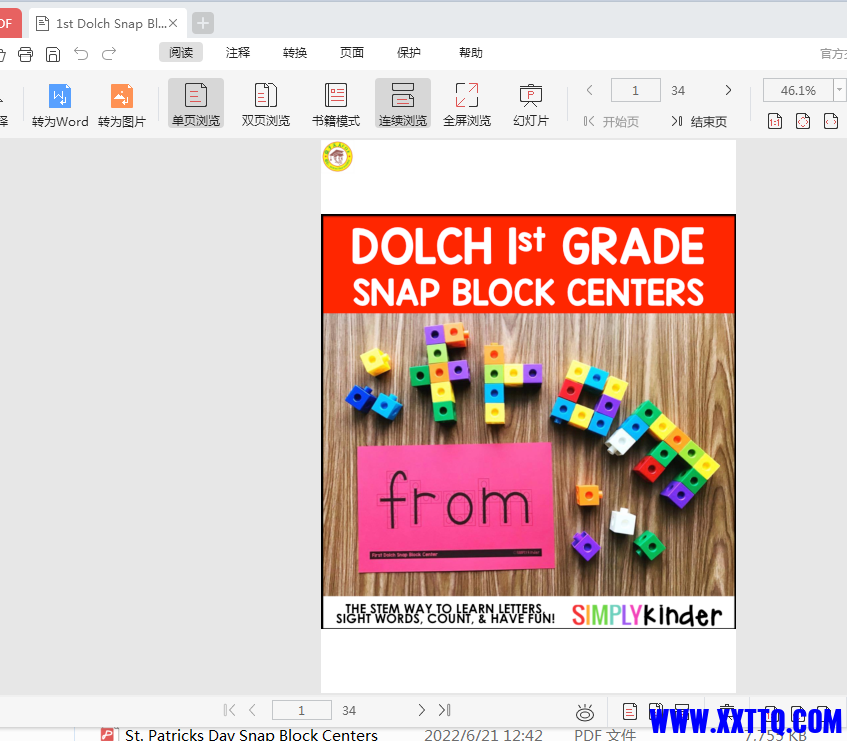The width and height of the screenshot is (847, 741).
Task: Go to next page in bottom status bar
Action: tap(421, 710)
